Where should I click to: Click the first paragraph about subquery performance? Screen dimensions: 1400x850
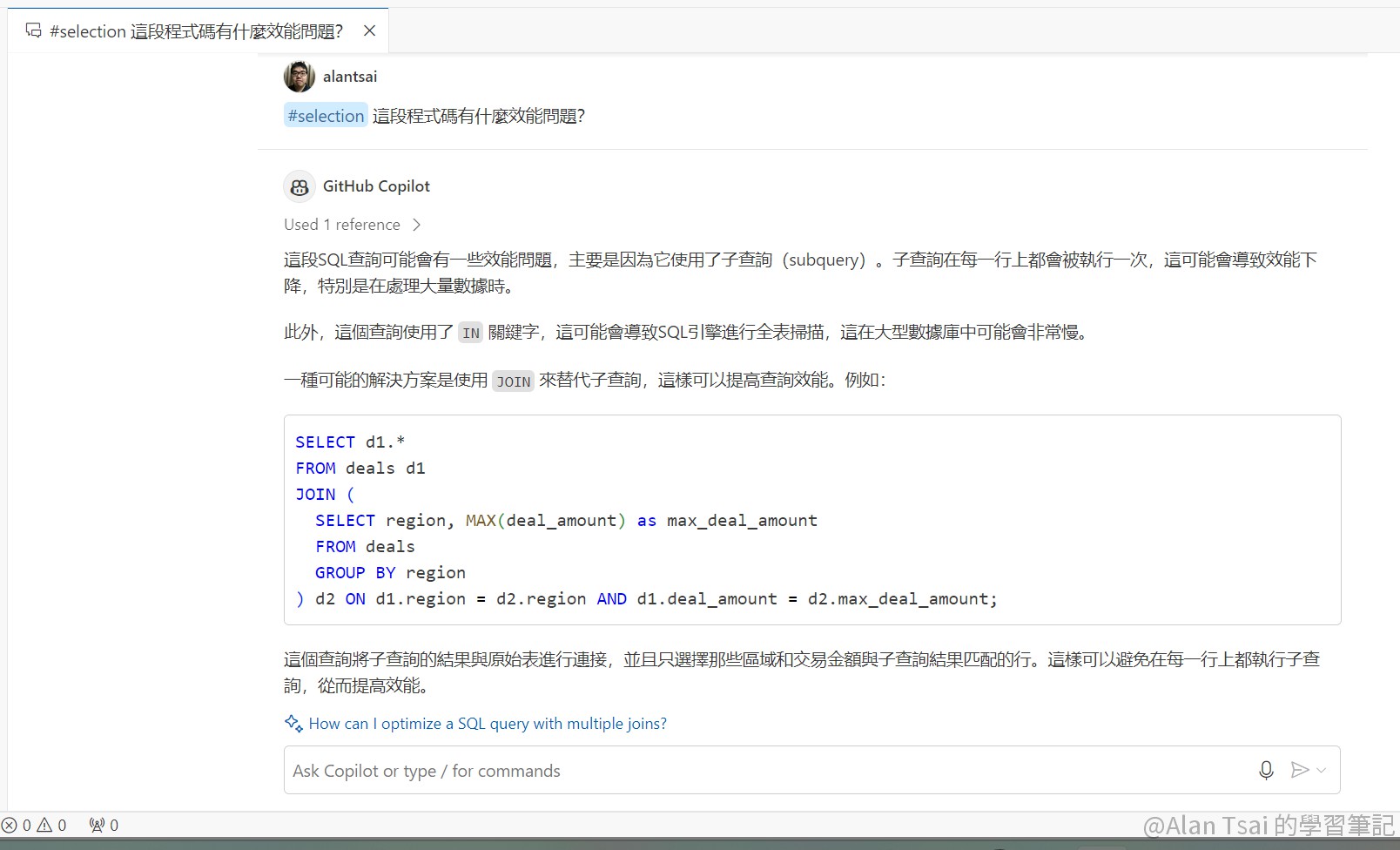coord(801,273)
